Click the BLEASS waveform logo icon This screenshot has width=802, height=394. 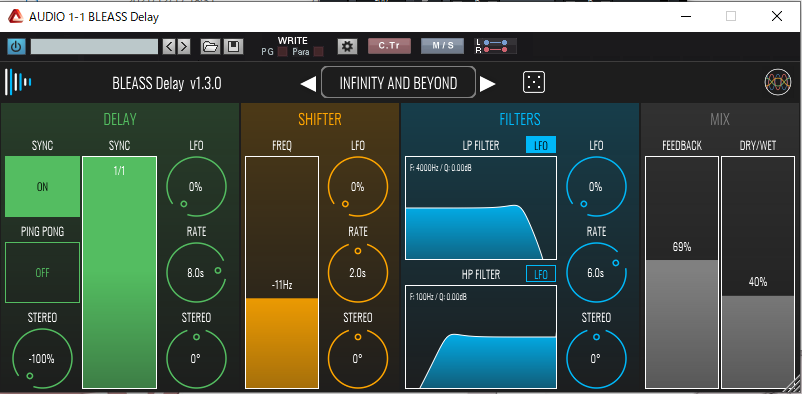(18, 82)
